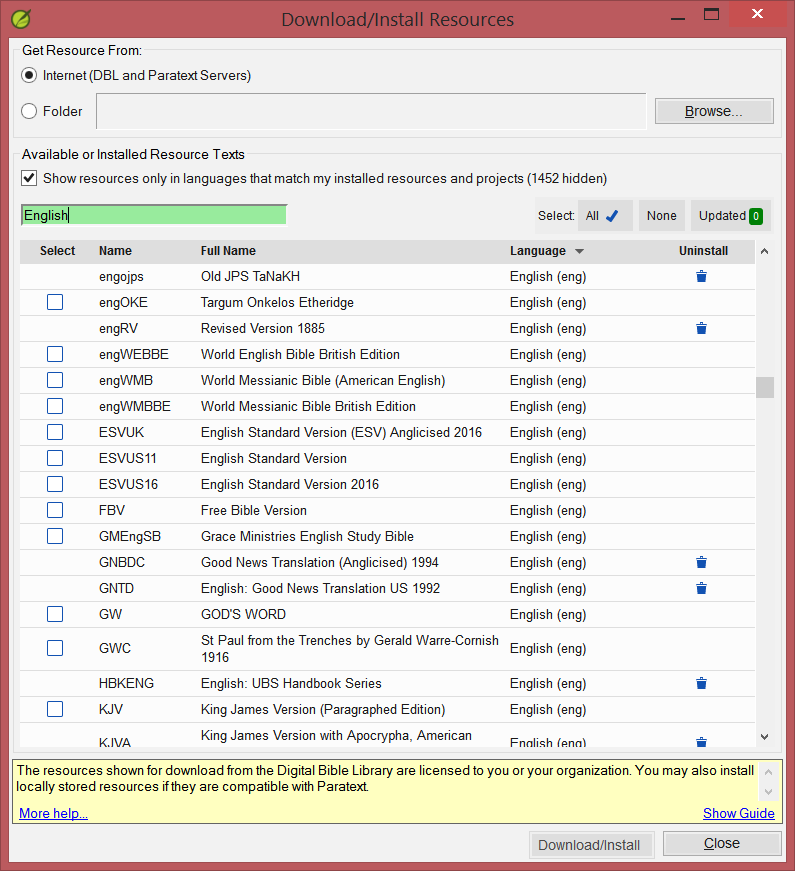Click trash icon for KJVA resource
795x871 pixels.
(701, 742)
